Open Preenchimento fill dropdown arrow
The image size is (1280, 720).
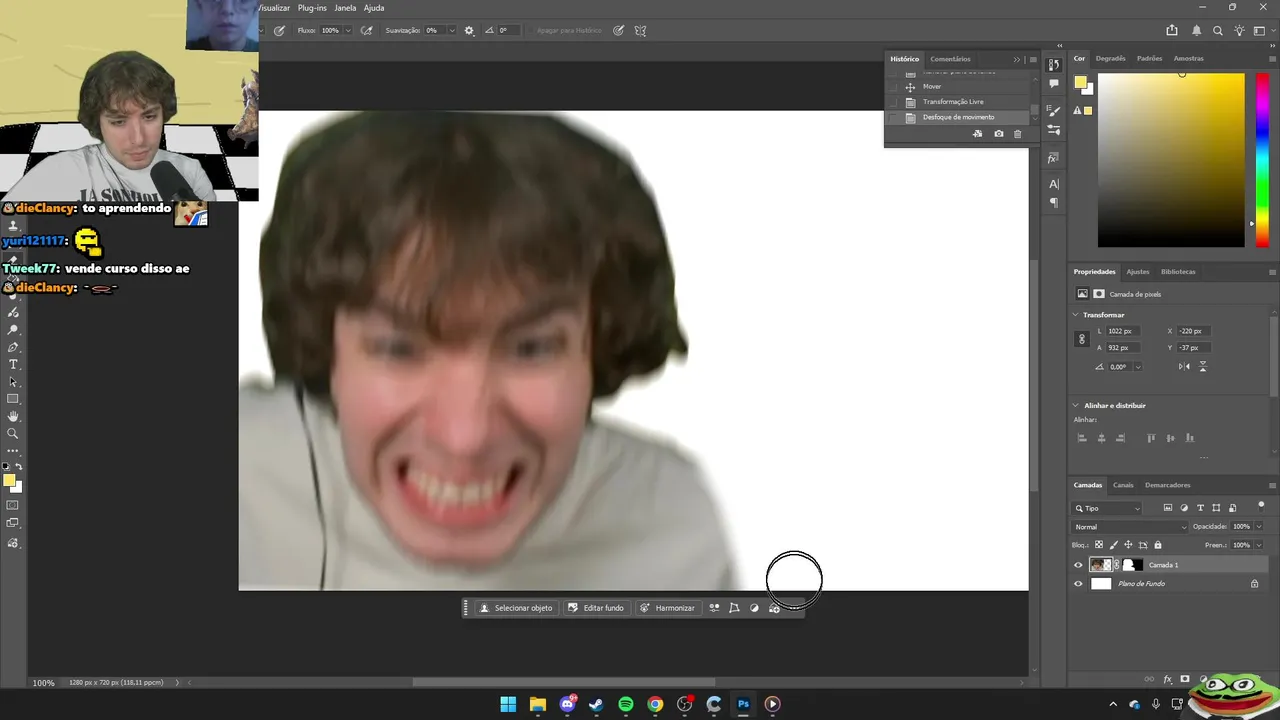pyautogui.click(x=1258, y=545)
